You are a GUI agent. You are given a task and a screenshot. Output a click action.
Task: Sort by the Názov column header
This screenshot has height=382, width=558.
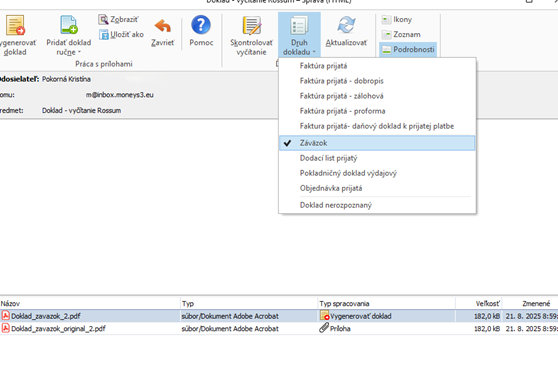[90, 303]
